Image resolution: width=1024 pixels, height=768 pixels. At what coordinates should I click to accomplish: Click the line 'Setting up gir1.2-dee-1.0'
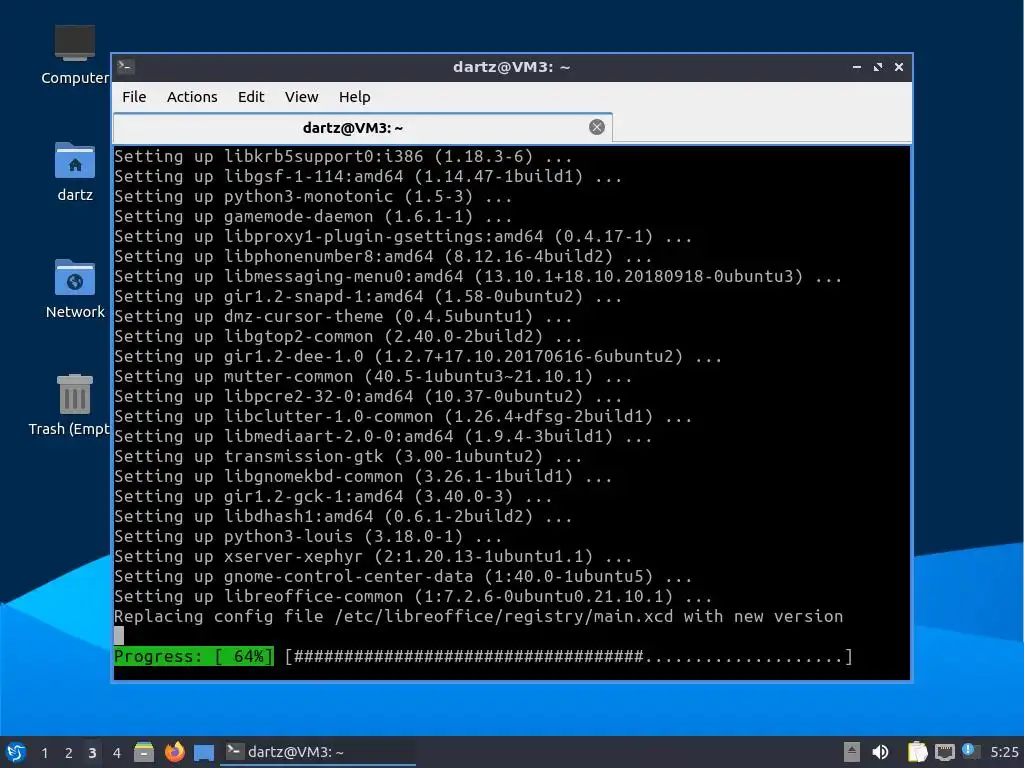coord(418,357)
